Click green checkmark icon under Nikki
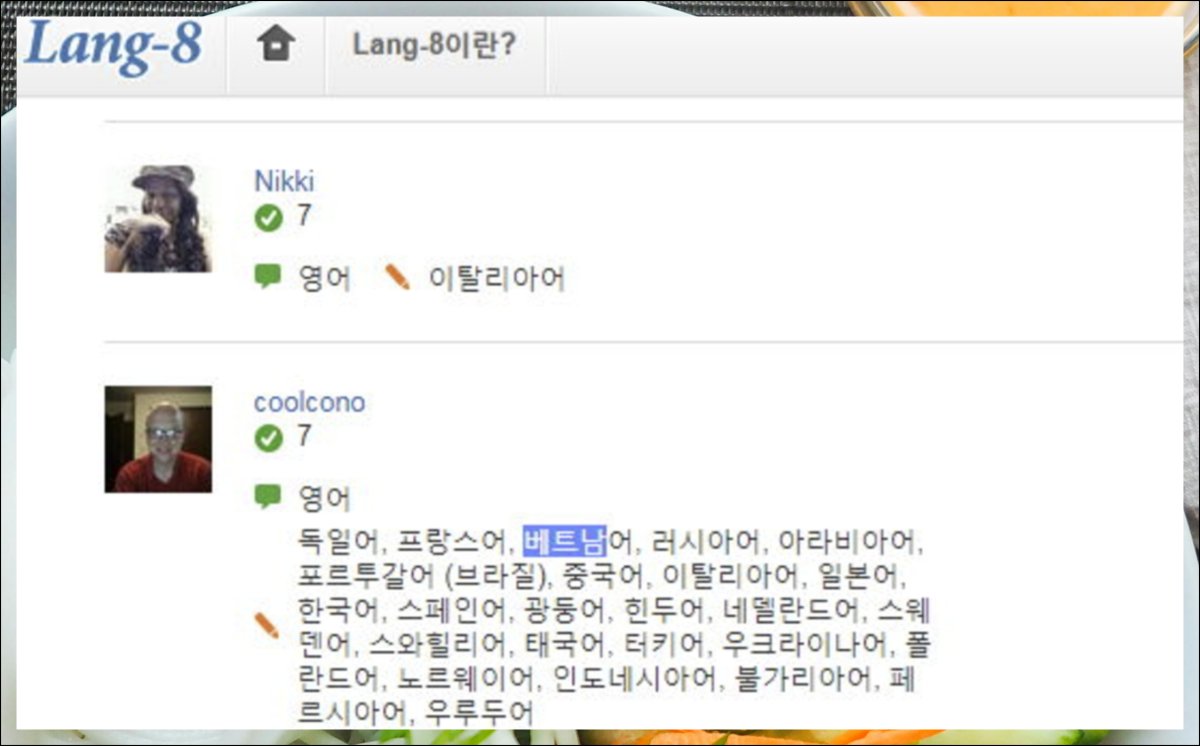 point(269,217)
